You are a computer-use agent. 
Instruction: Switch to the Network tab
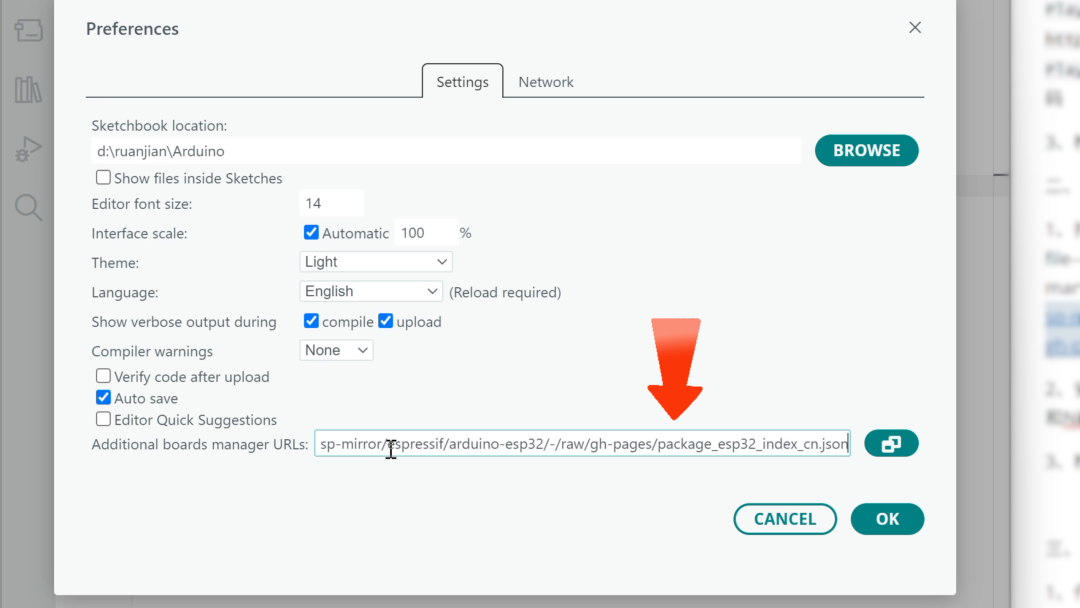[x=546, y=82]
